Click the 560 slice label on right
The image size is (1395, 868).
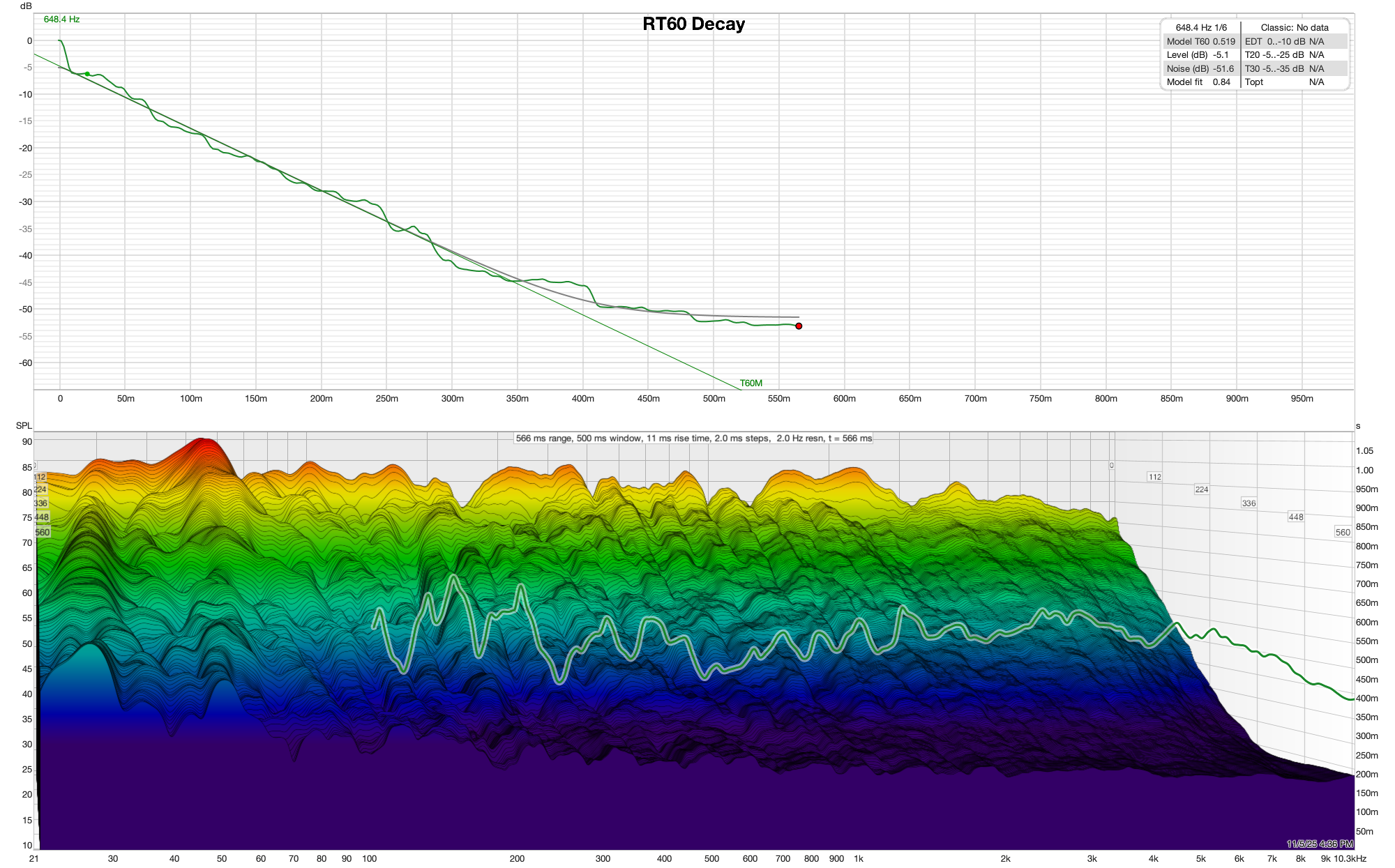coord(1343,532)
